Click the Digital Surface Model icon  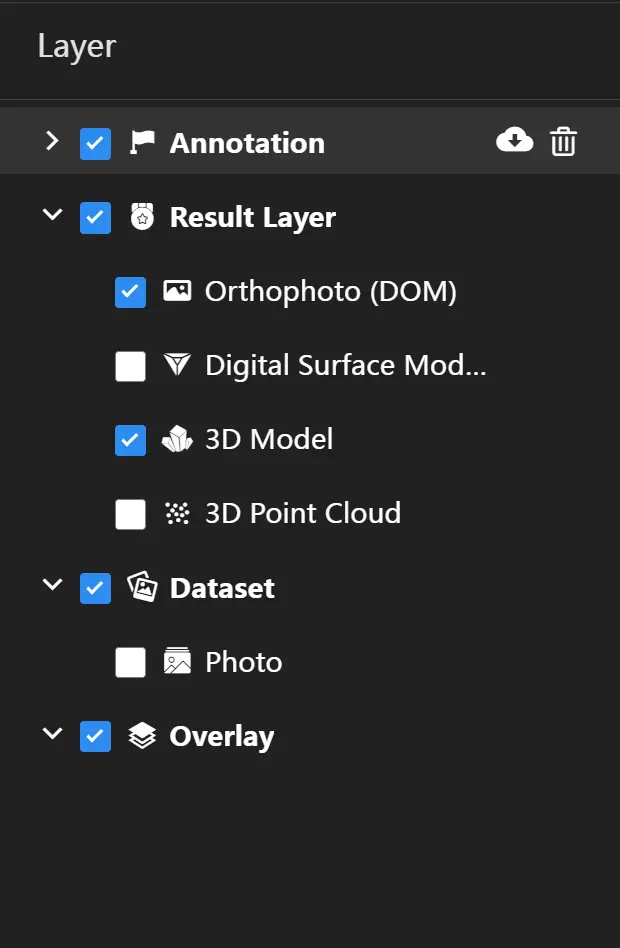coord(177,365)
